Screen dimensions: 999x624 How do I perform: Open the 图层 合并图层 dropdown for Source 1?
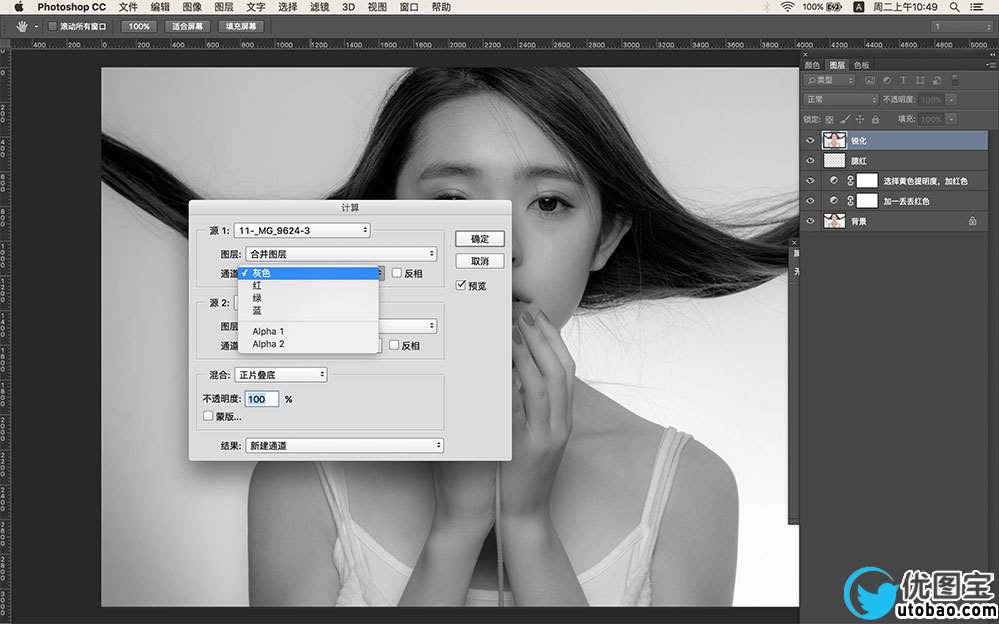pos(341,254)
